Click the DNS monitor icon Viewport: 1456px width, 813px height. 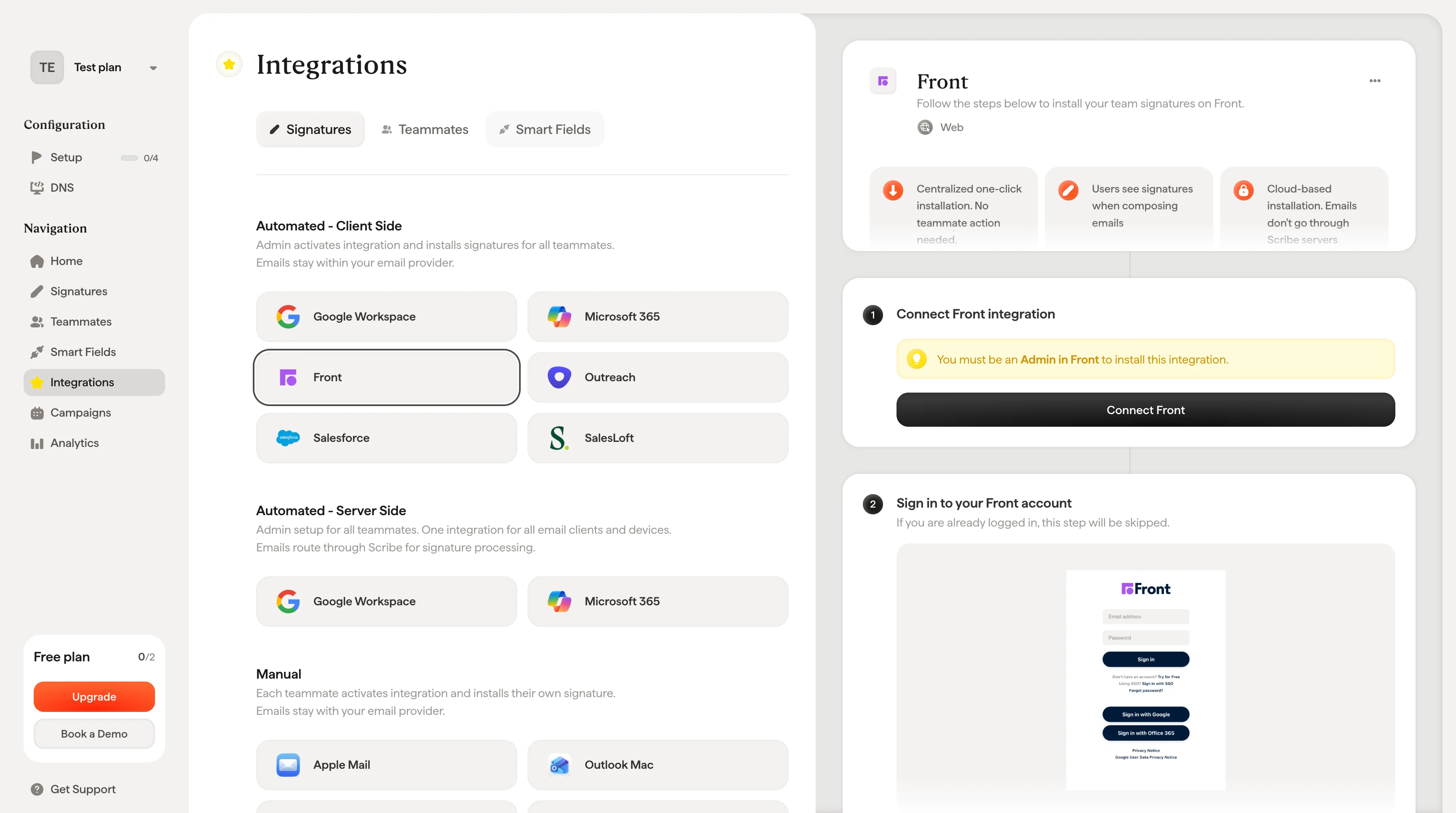pos(37,187)
